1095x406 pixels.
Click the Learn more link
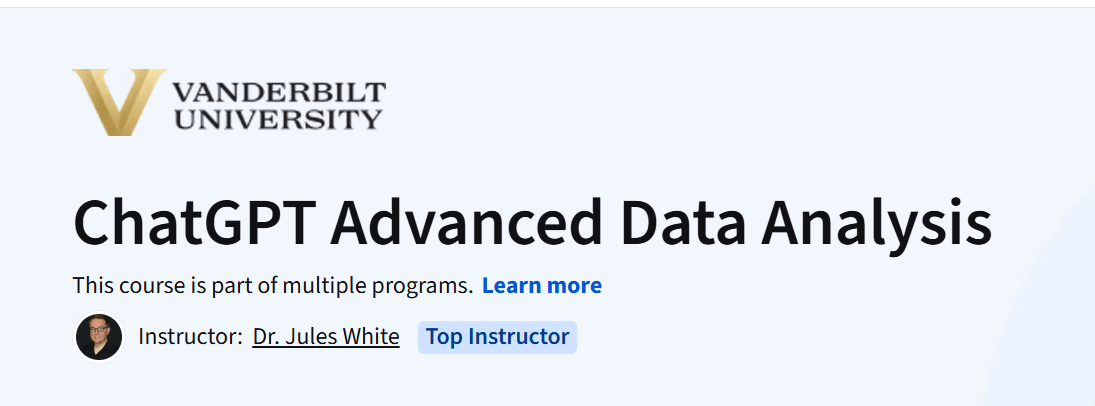542,286
